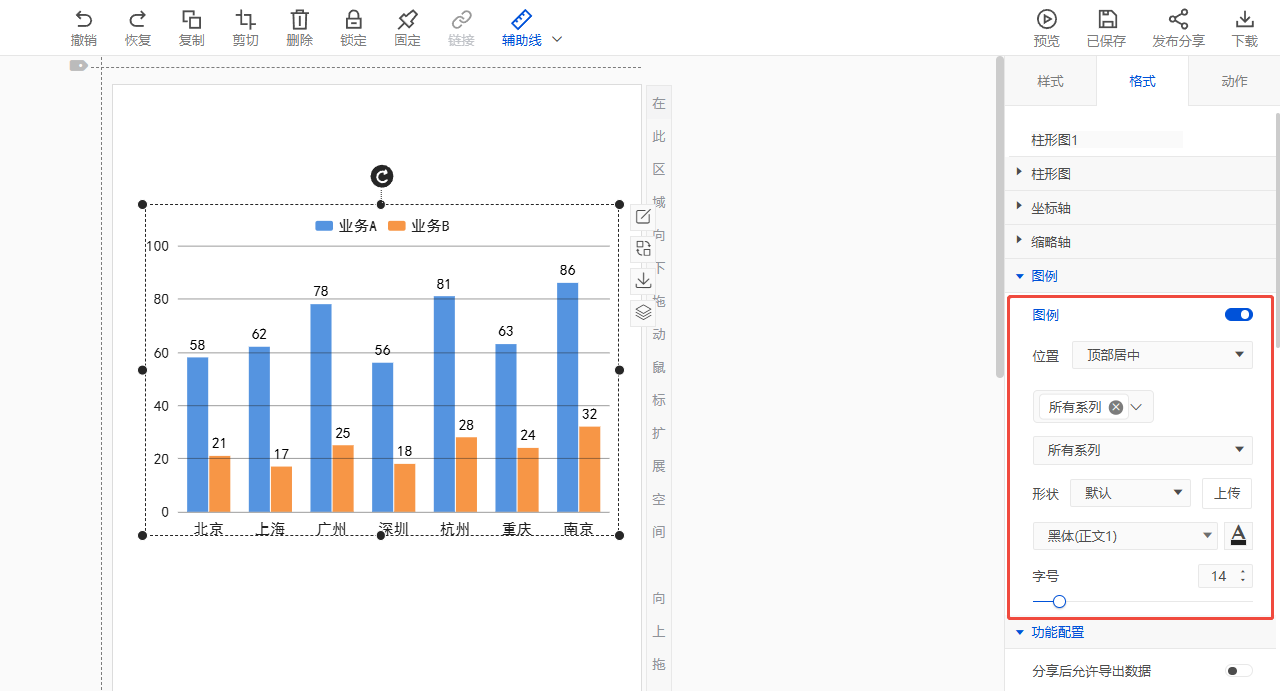Switch to the 样式 tab
The image size is (1280, 691).
(1050, 82)
